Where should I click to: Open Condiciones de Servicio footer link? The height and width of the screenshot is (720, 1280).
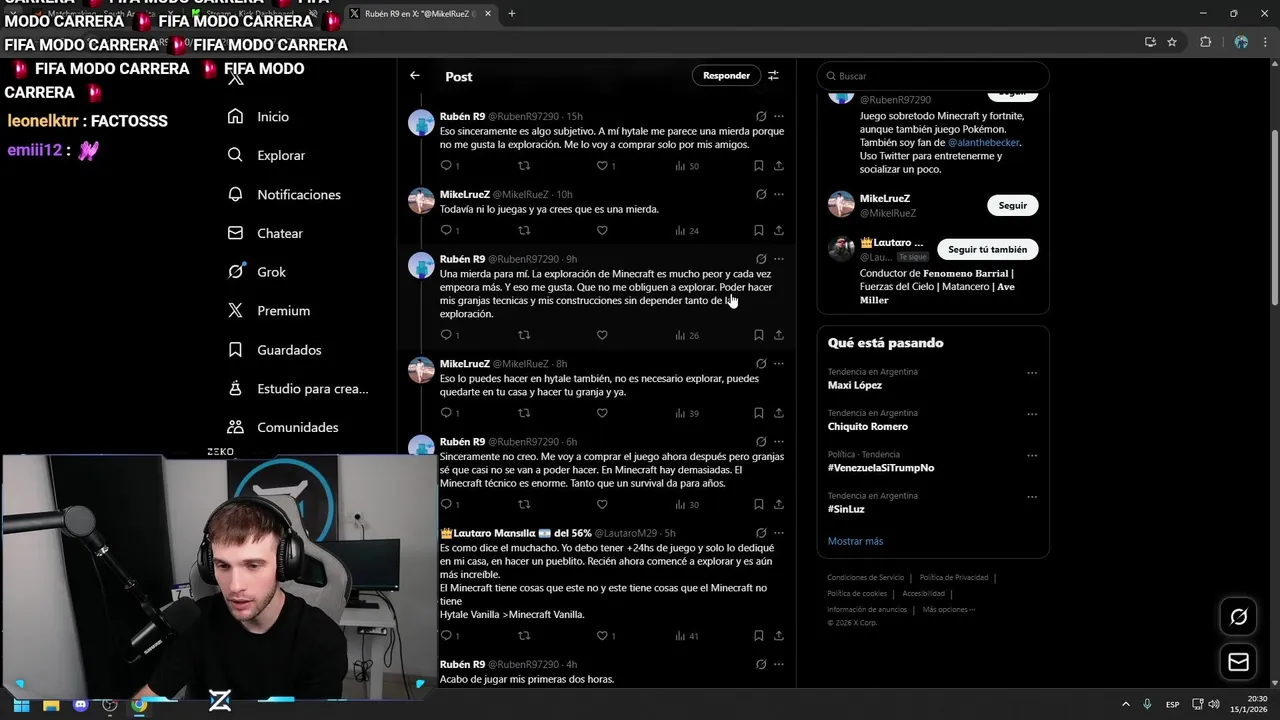click(865, 577)
